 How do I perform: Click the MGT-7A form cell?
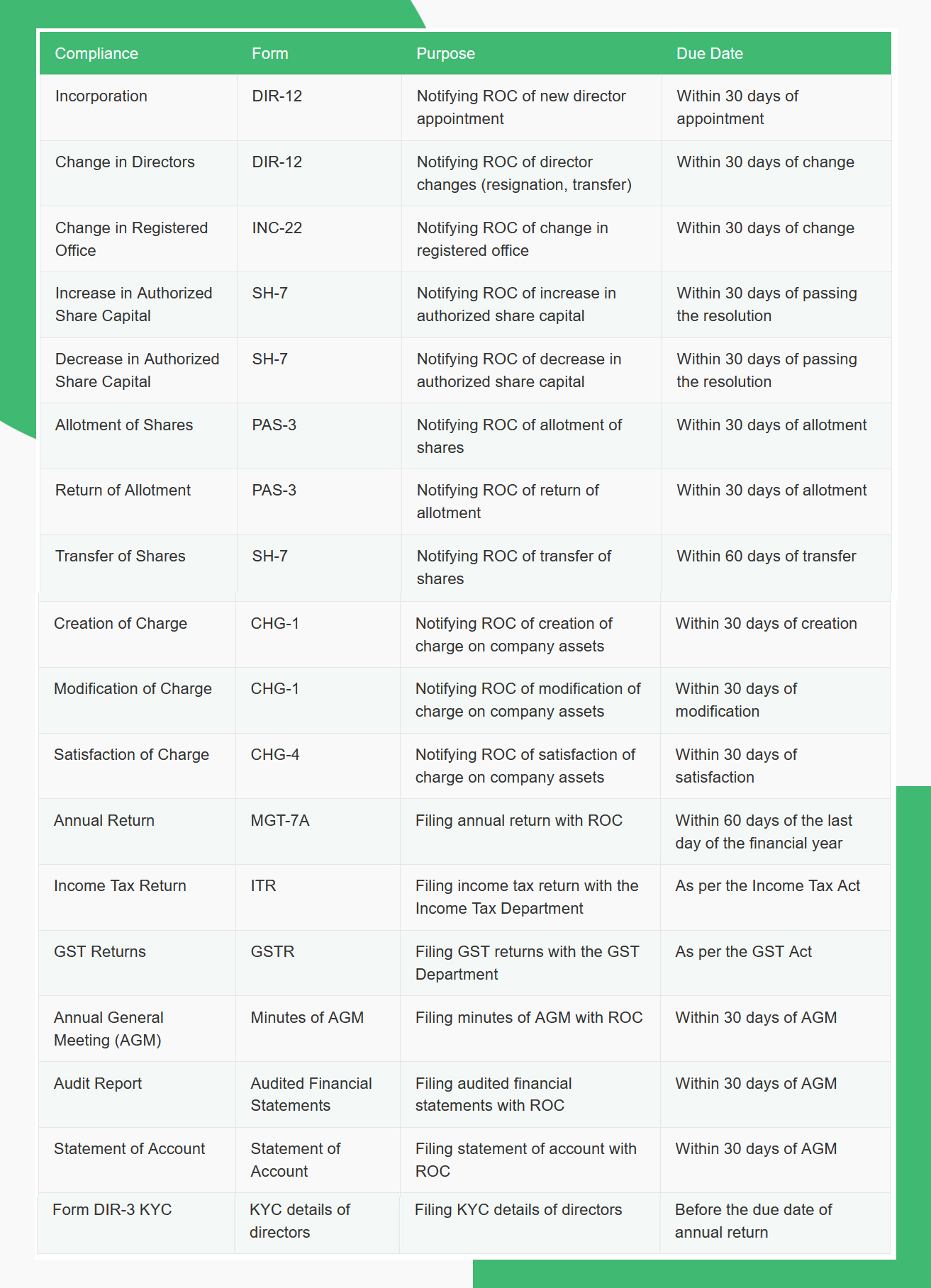pos(280,821)
